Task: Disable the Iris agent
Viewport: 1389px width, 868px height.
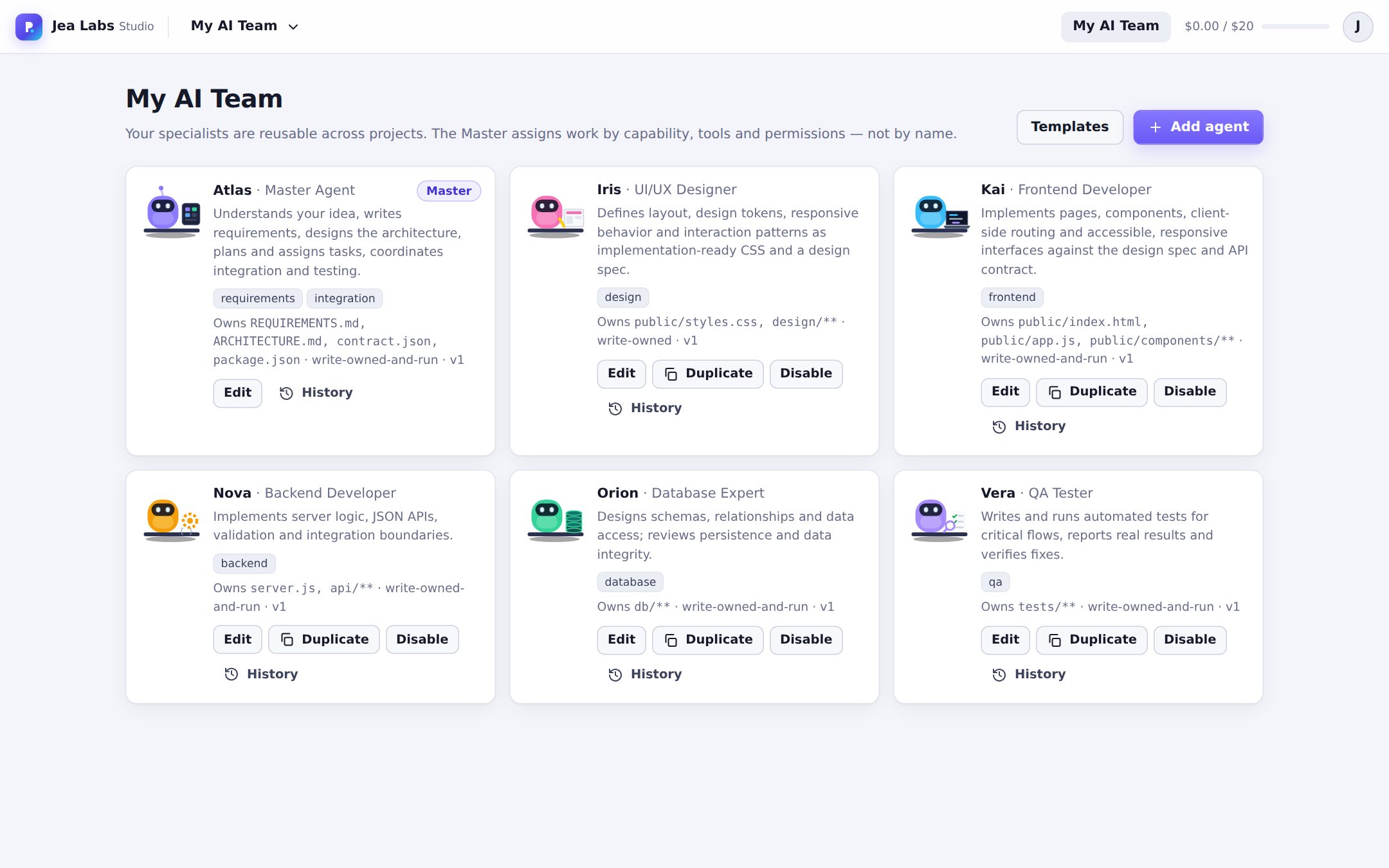Action: pos(806,374)
